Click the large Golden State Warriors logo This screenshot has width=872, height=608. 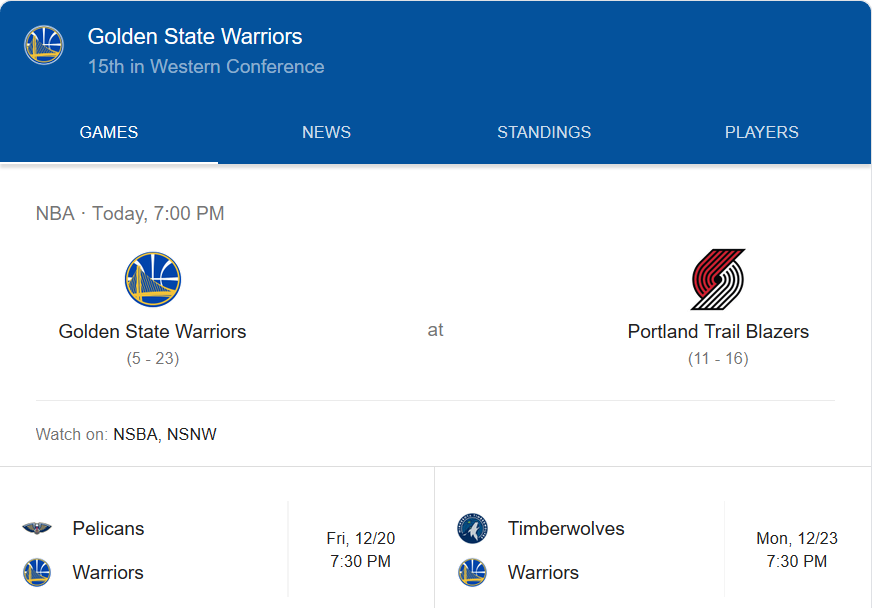152,279
